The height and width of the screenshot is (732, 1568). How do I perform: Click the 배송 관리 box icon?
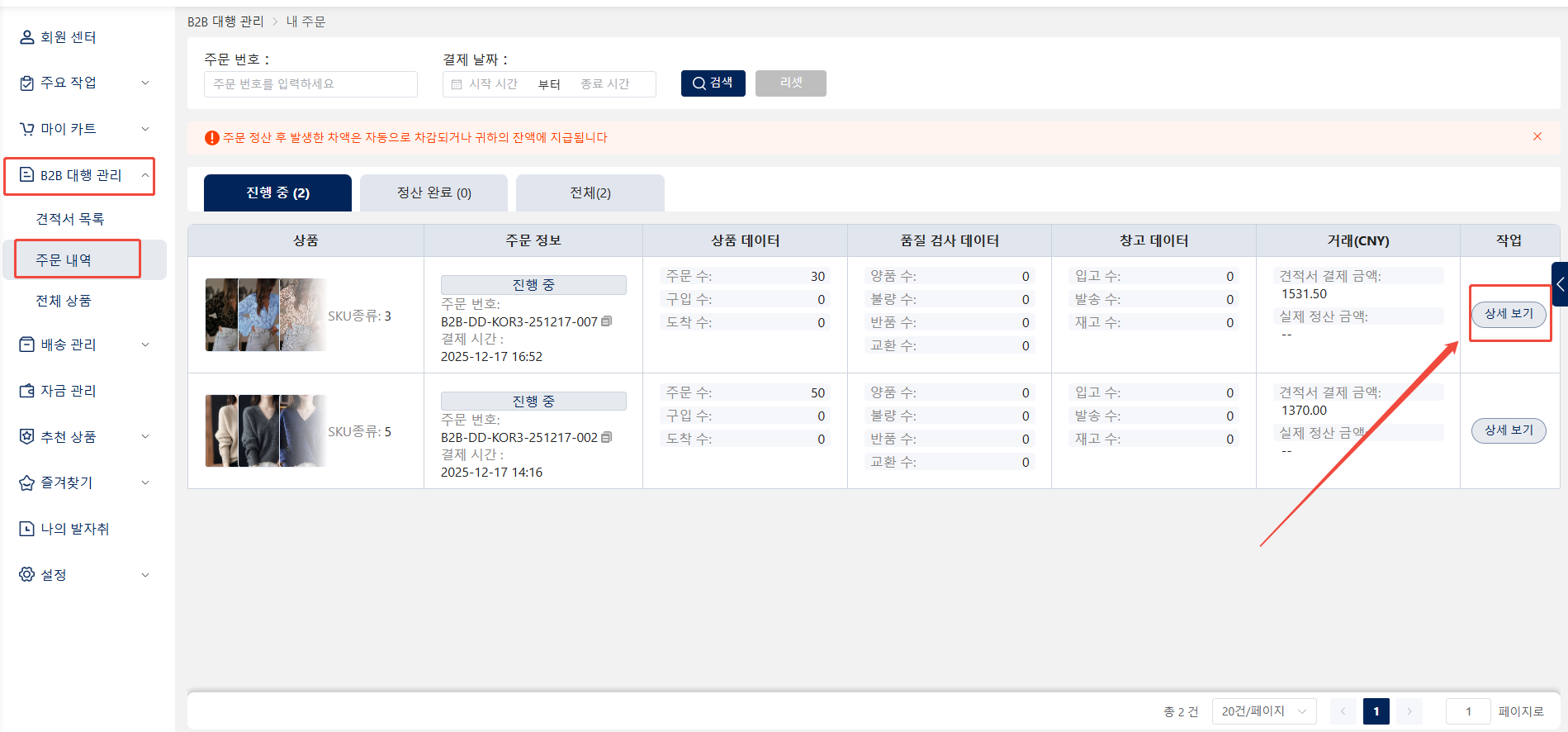(27, 345)
